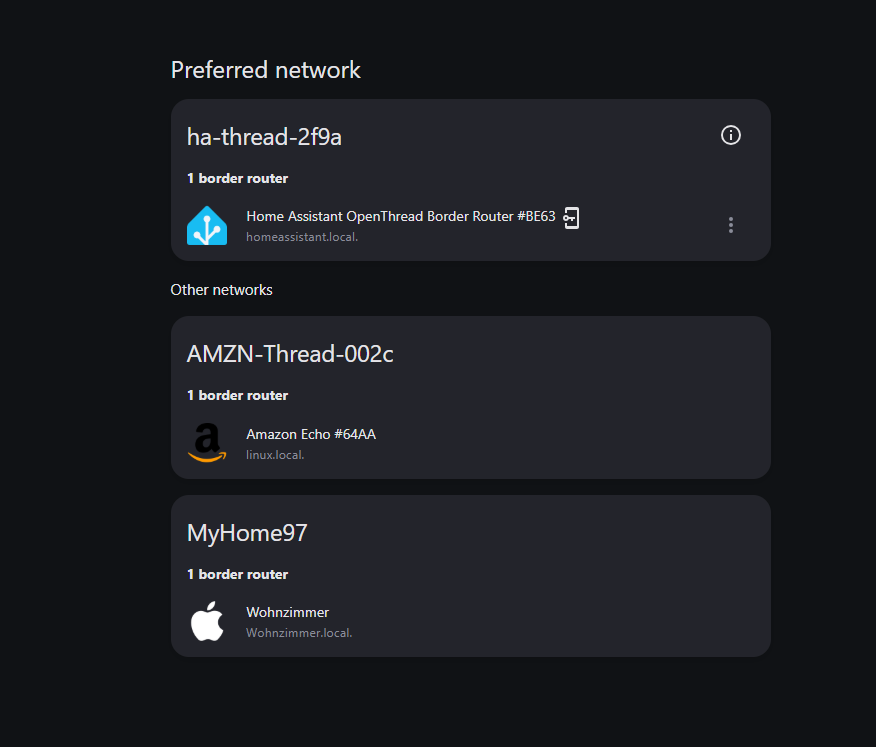876x747 pixels.
Task: Click the AMZN-Thread-002c network title
Action: pos(290,354)
